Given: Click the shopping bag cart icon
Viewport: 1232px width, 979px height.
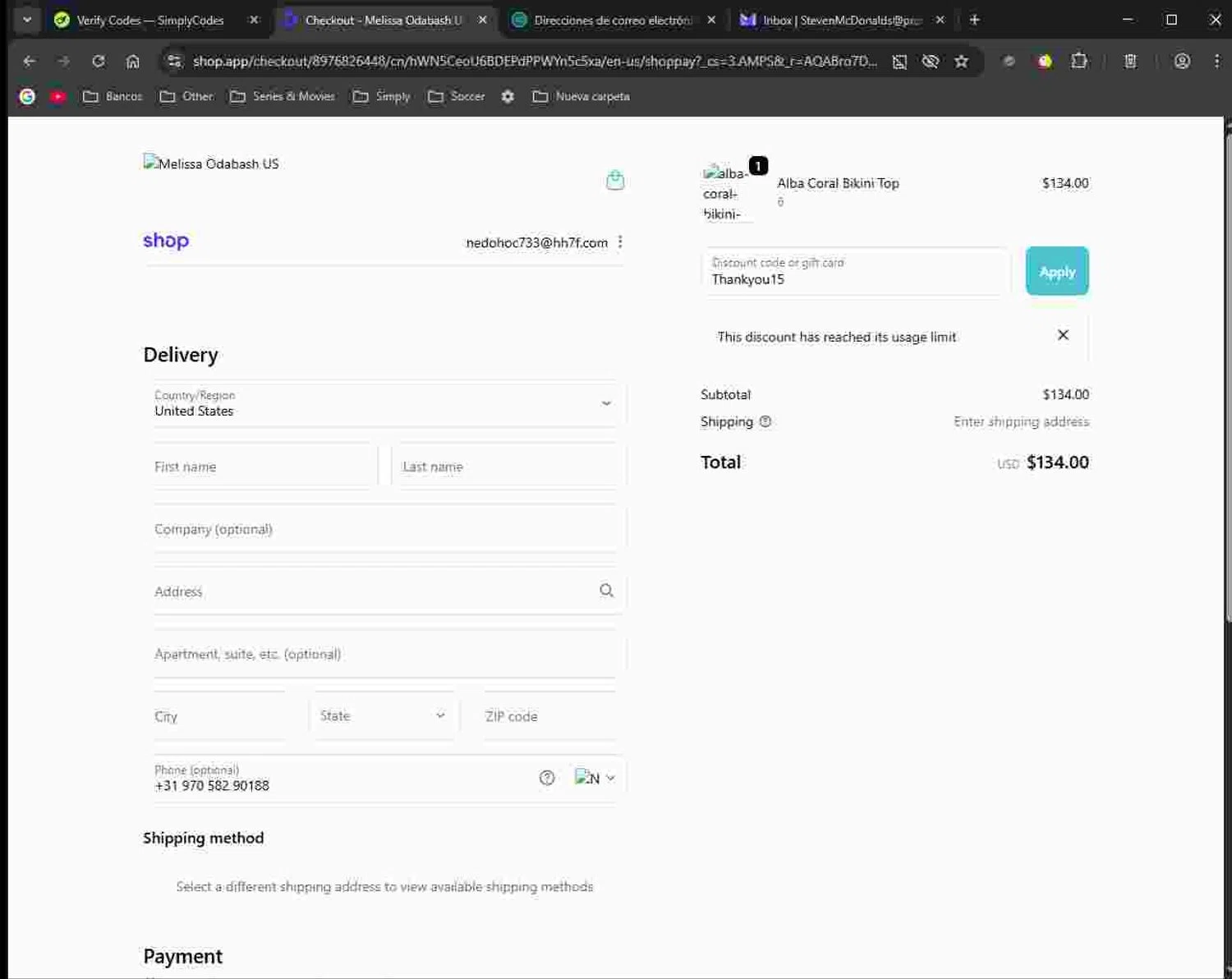Looking at the screenshot, I should 615,180.
